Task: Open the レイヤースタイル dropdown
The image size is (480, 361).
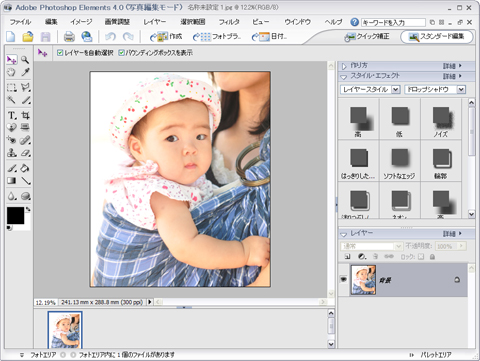Action: tap(396, 89)
